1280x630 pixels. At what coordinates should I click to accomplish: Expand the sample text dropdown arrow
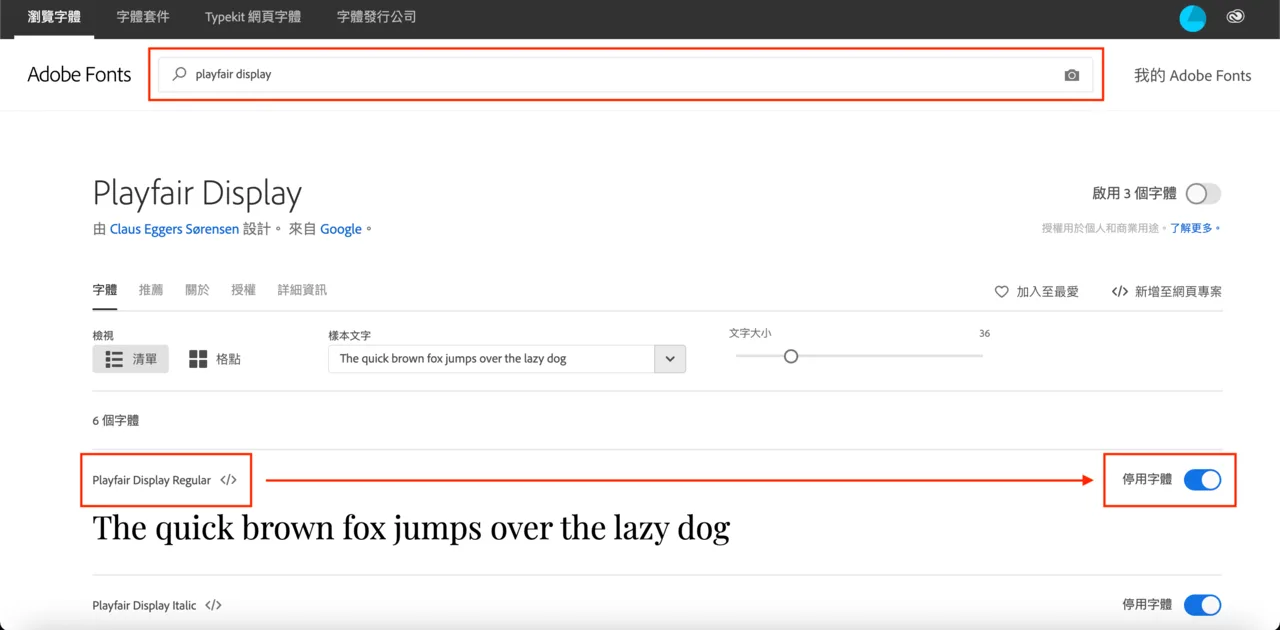point(670,359)
